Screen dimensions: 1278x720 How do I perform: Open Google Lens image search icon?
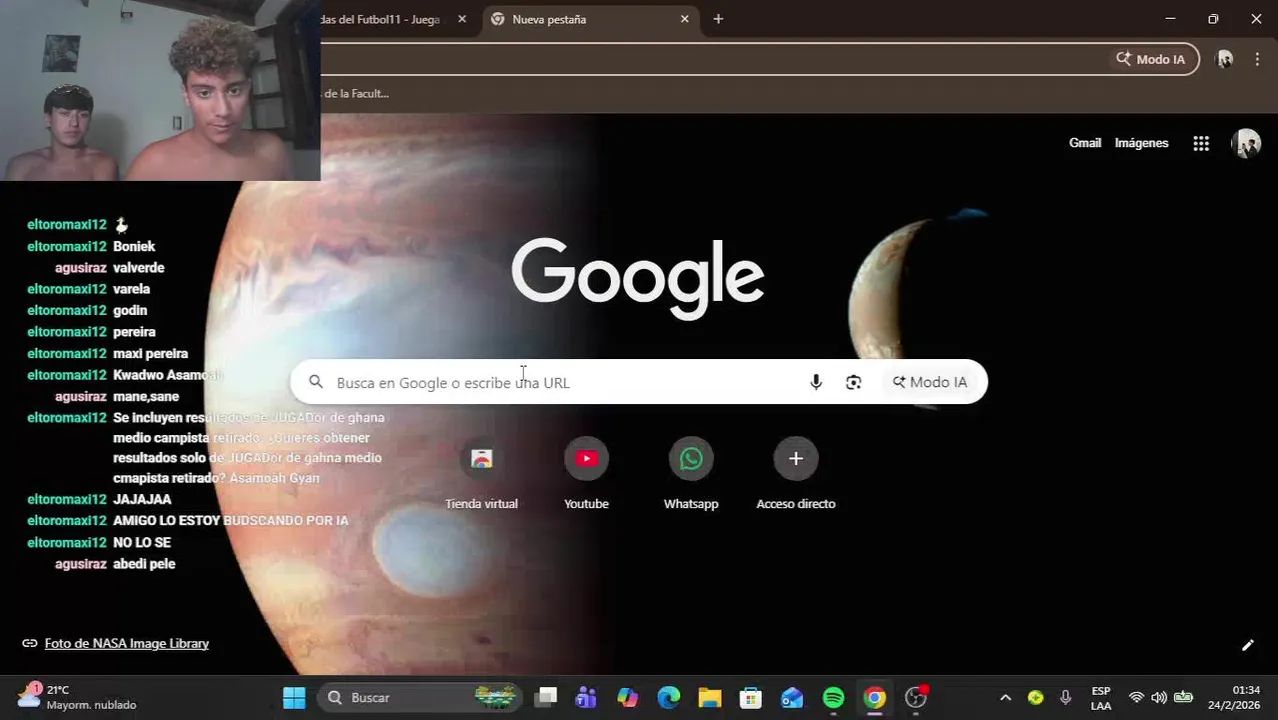(x=853, y=382)
